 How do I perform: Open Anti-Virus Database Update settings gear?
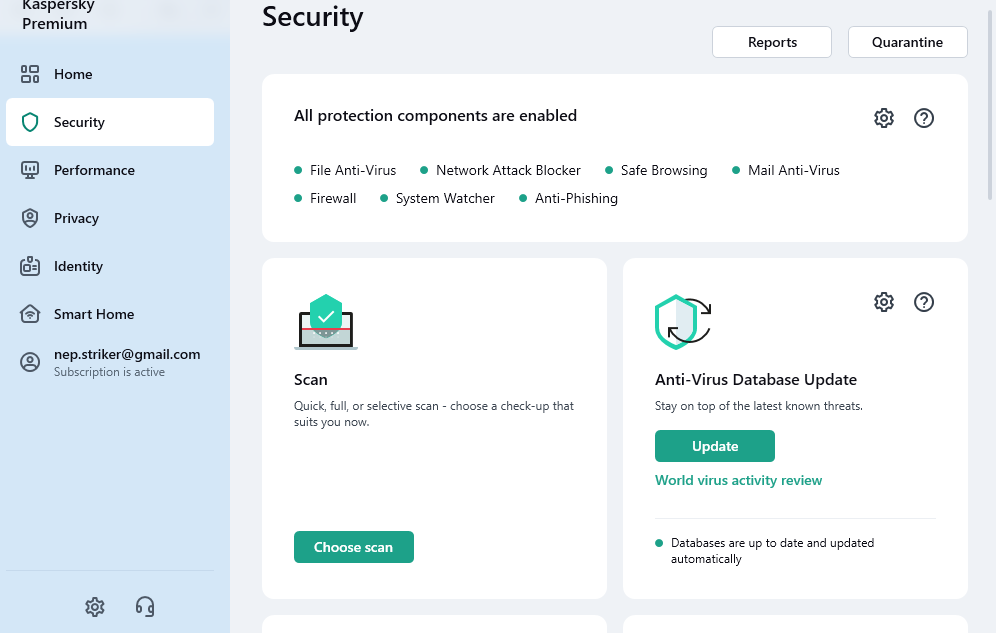coord(884,302)
